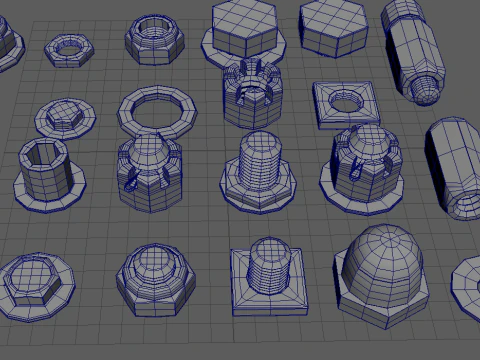The width and height of the screenshot is (480, 360).
Task: Pick the plain hex bolt head without washer
Action: coord(334,28)
